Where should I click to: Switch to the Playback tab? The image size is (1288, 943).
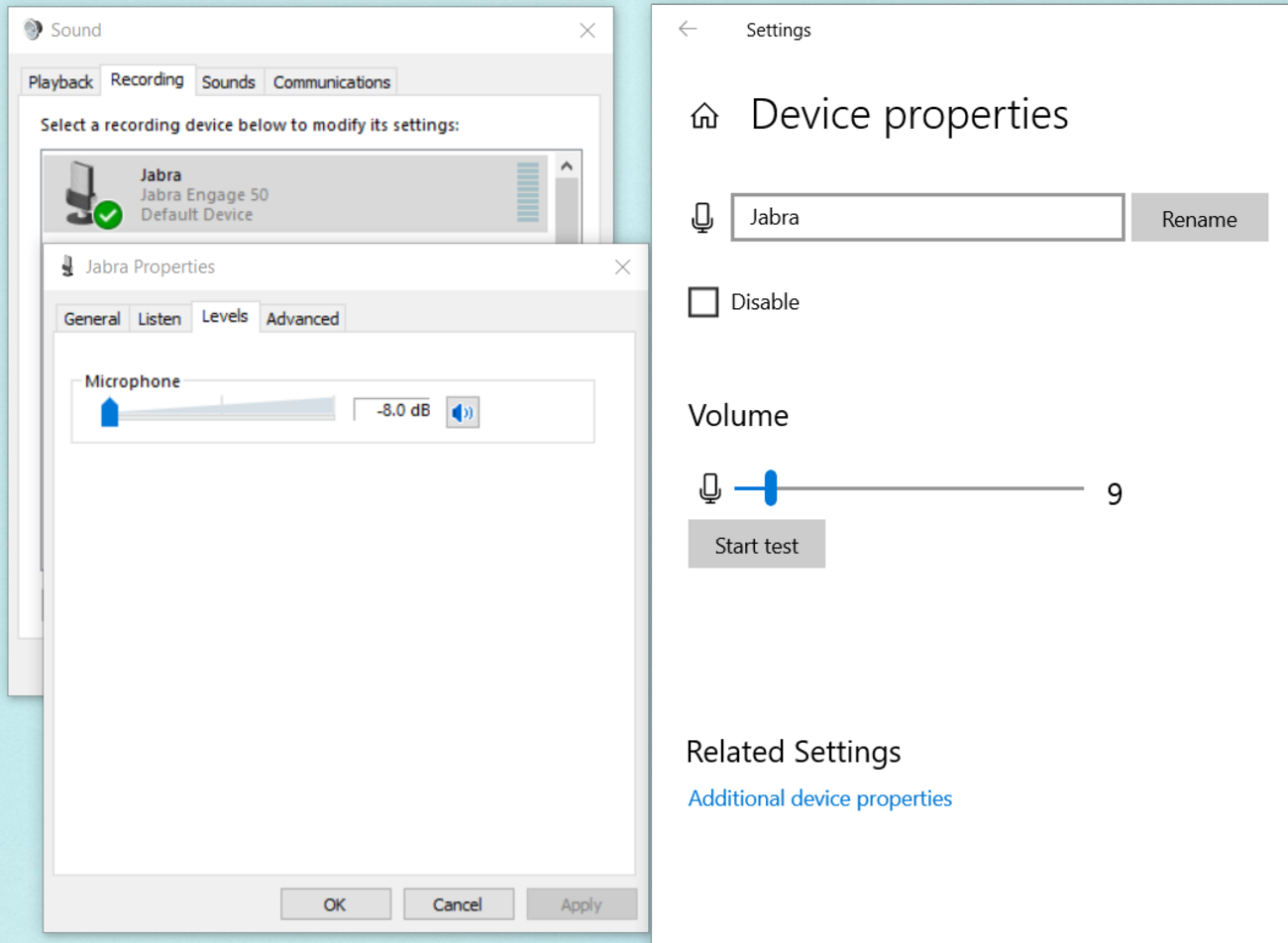coord(60,82)
